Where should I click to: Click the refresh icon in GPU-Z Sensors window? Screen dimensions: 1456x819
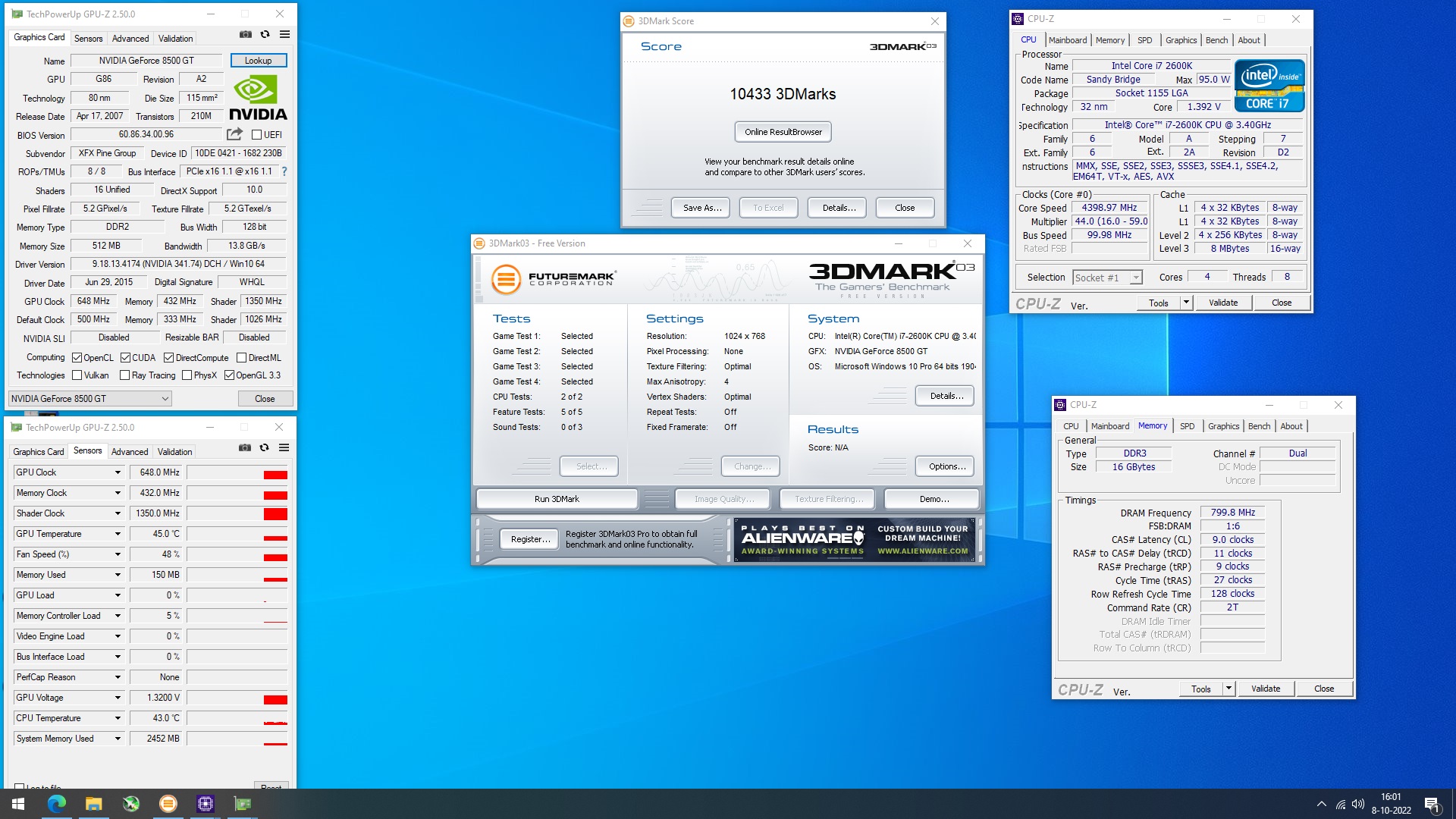click(264, 447)
